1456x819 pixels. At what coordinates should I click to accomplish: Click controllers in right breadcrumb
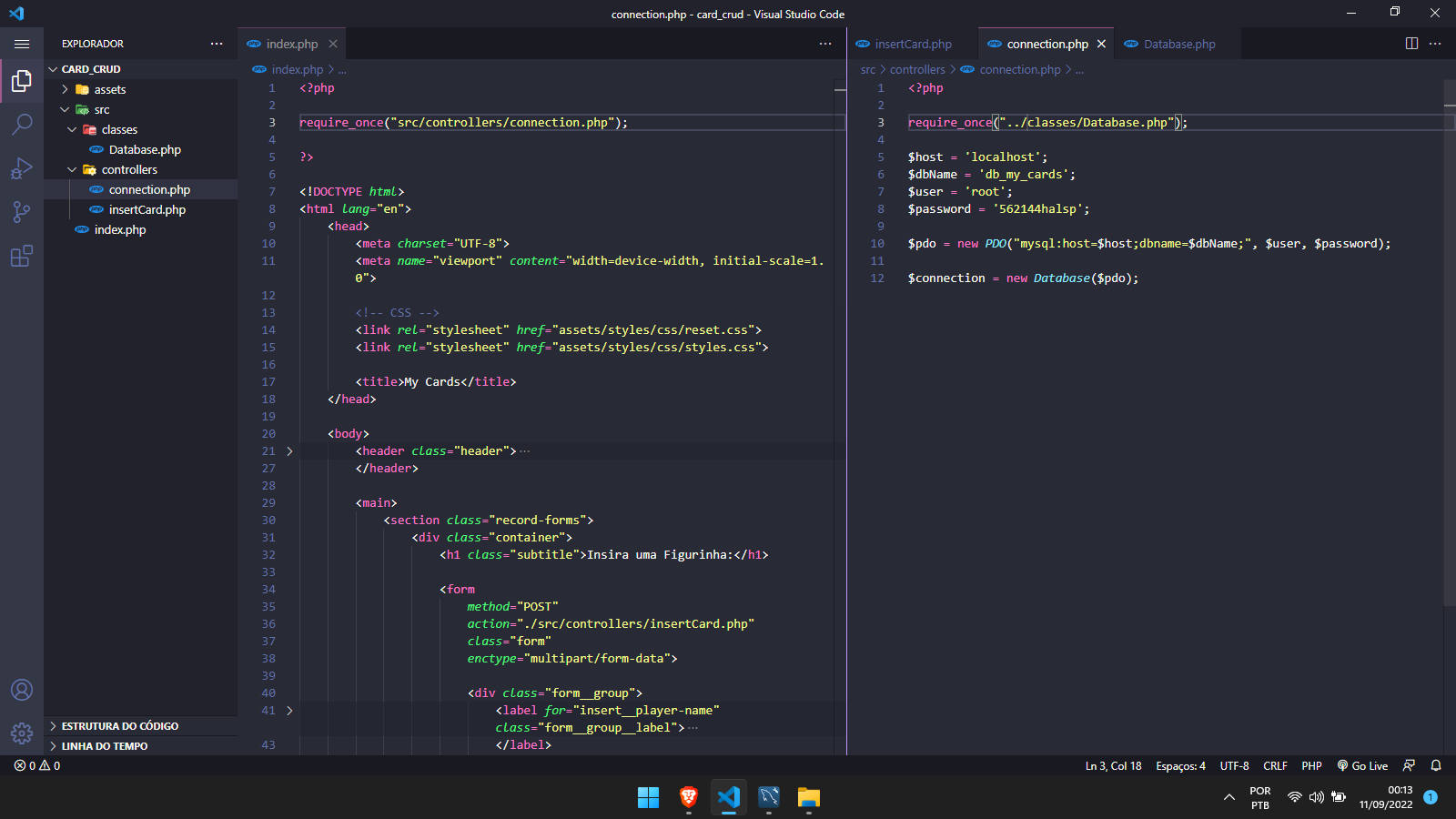(x=917, y=69)
